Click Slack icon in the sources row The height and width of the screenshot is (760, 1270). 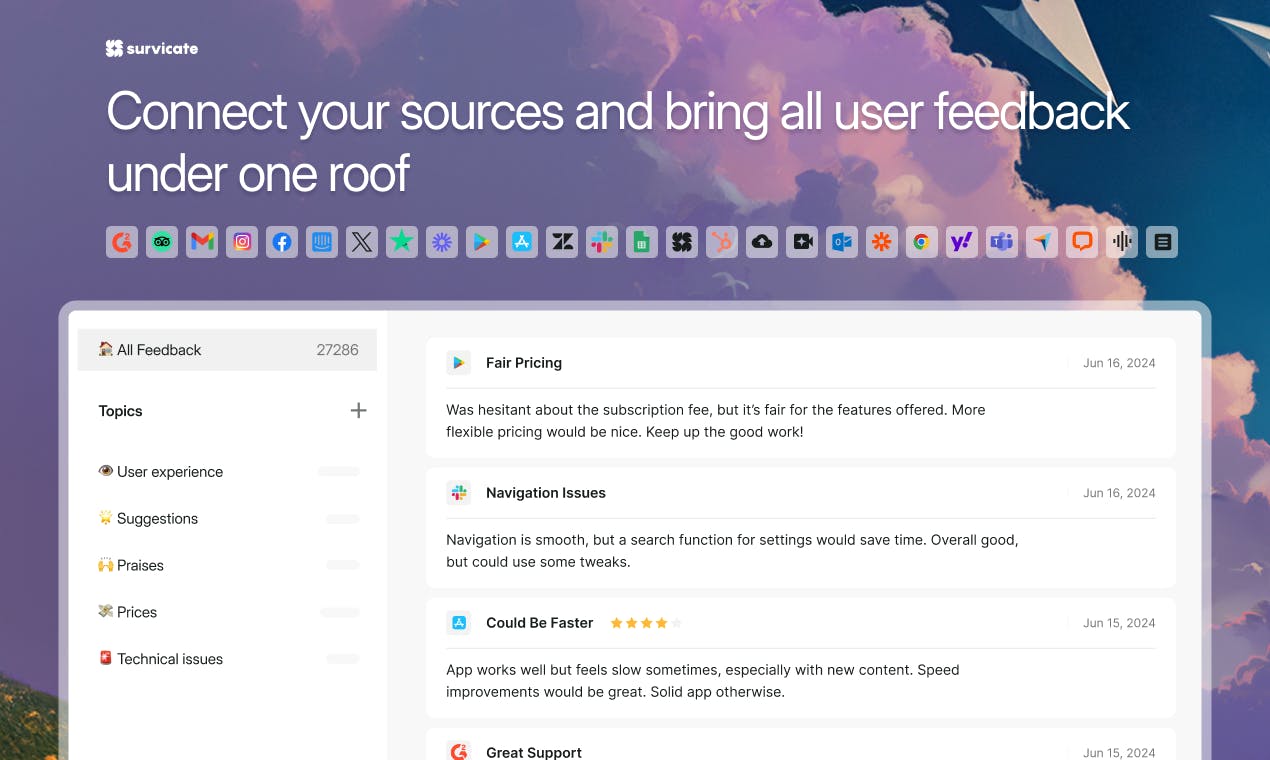602,242
